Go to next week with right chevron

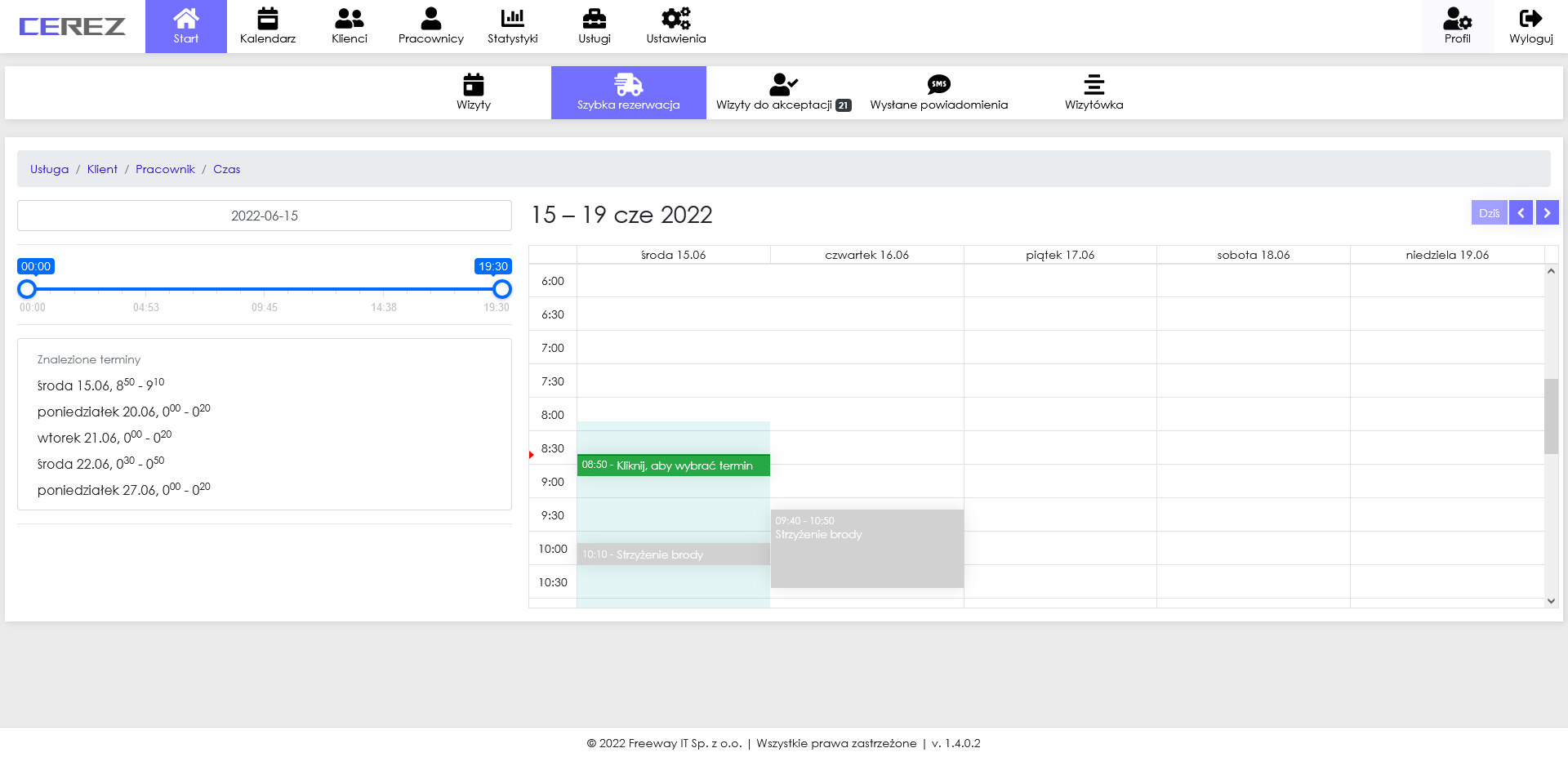[x=1547, y=213]
